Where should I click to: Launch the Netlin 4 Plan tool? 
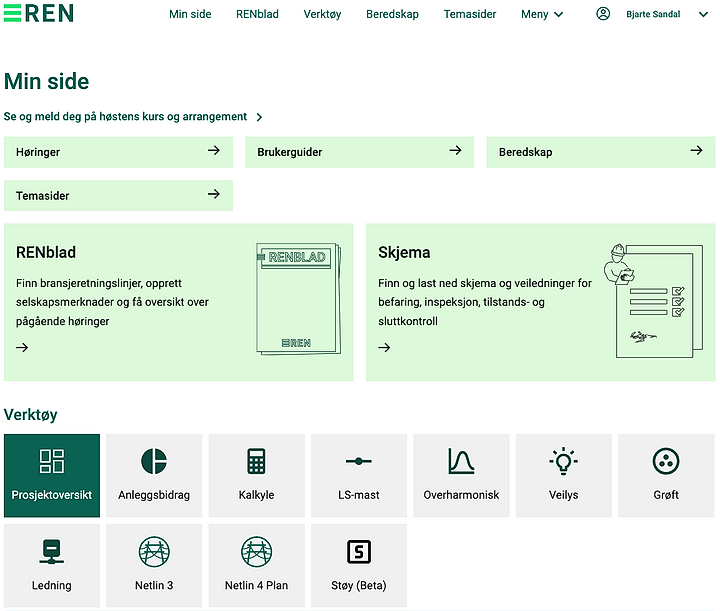[256, 566]
